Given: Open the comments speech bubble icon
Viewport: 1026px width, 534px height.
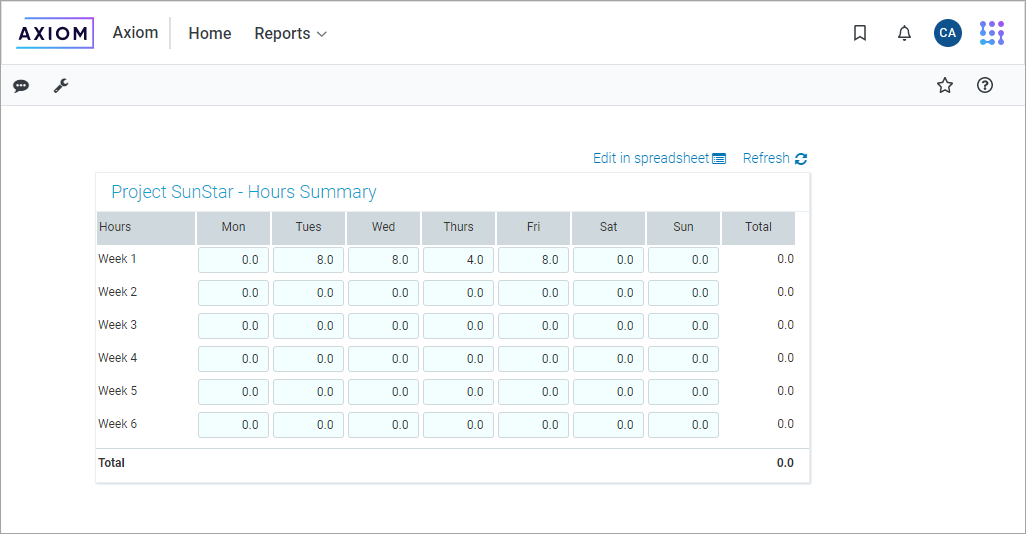Looking at the screenshot, I should coord(21,86).
